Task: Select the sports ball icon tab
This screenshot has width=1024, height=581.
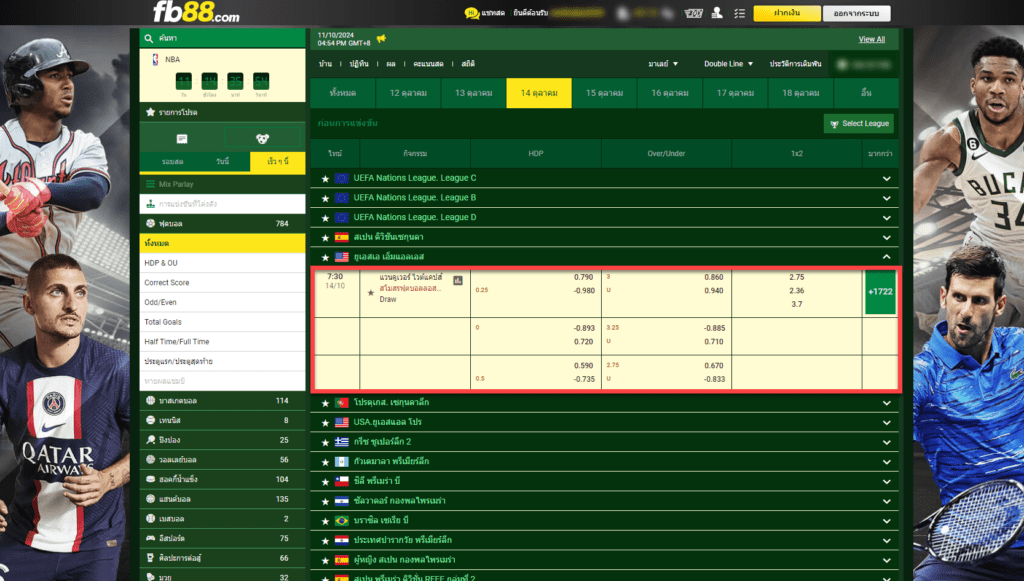Action: [x=263, y=138]
